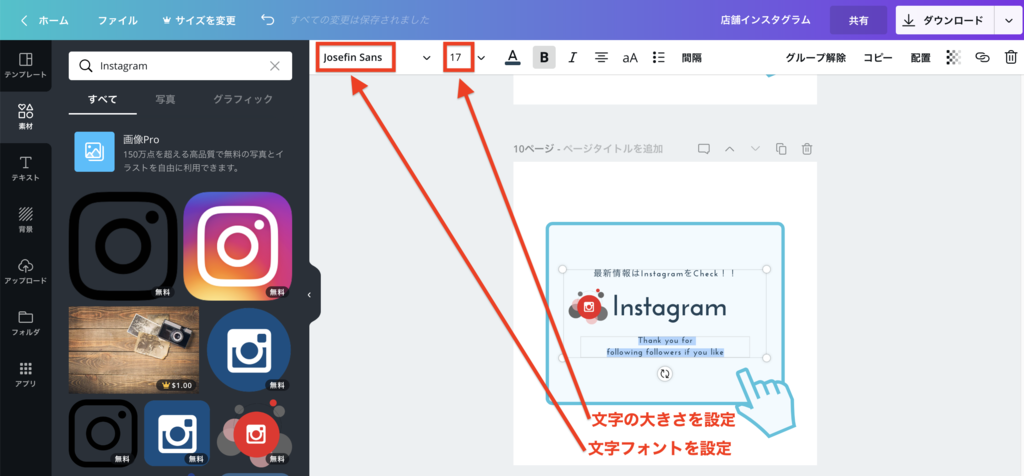
Task: Click the 共有 share button
Action: [x=858, y=20]
